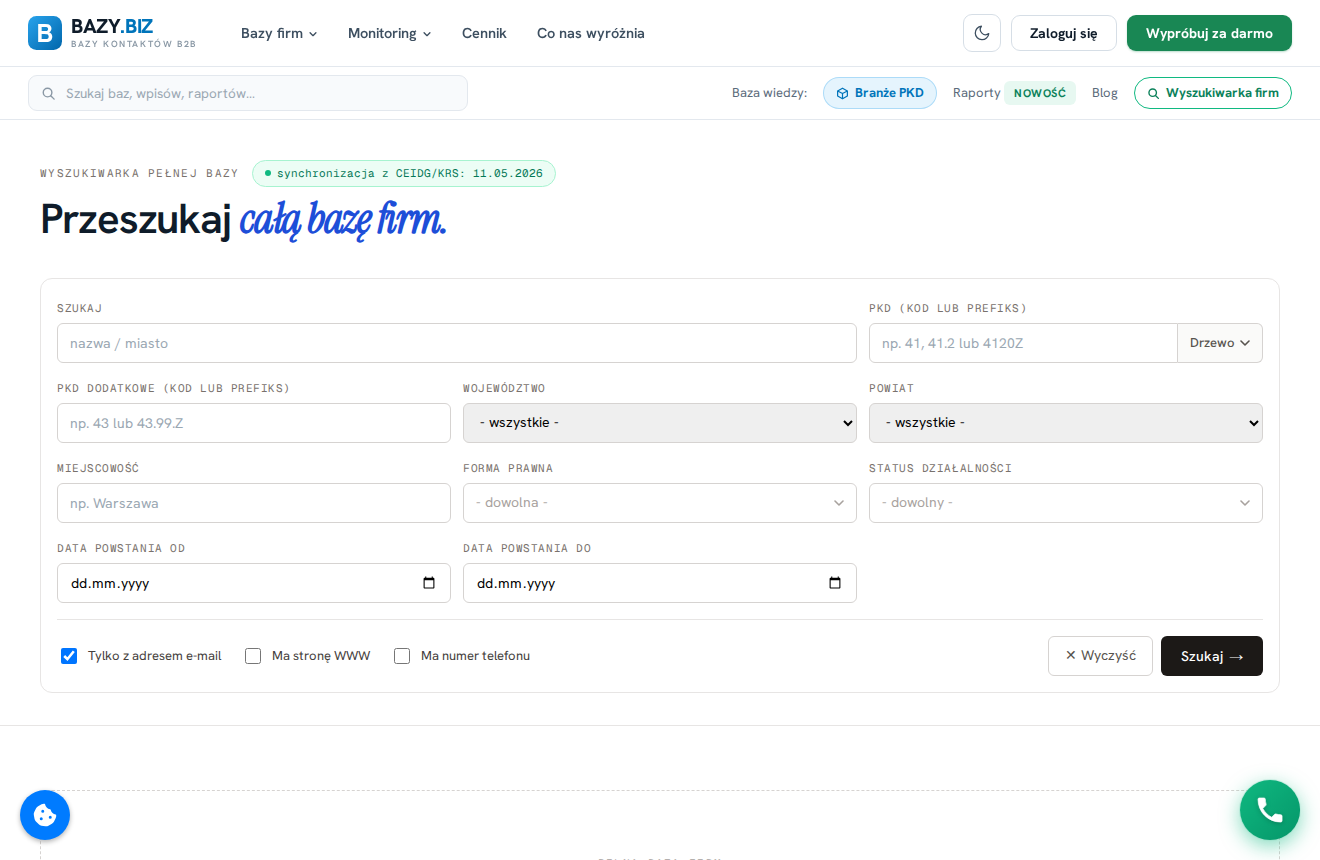The image size is (1320, 860).
Task: Click the Miejscowość input field
Action: tap(254, 503)
